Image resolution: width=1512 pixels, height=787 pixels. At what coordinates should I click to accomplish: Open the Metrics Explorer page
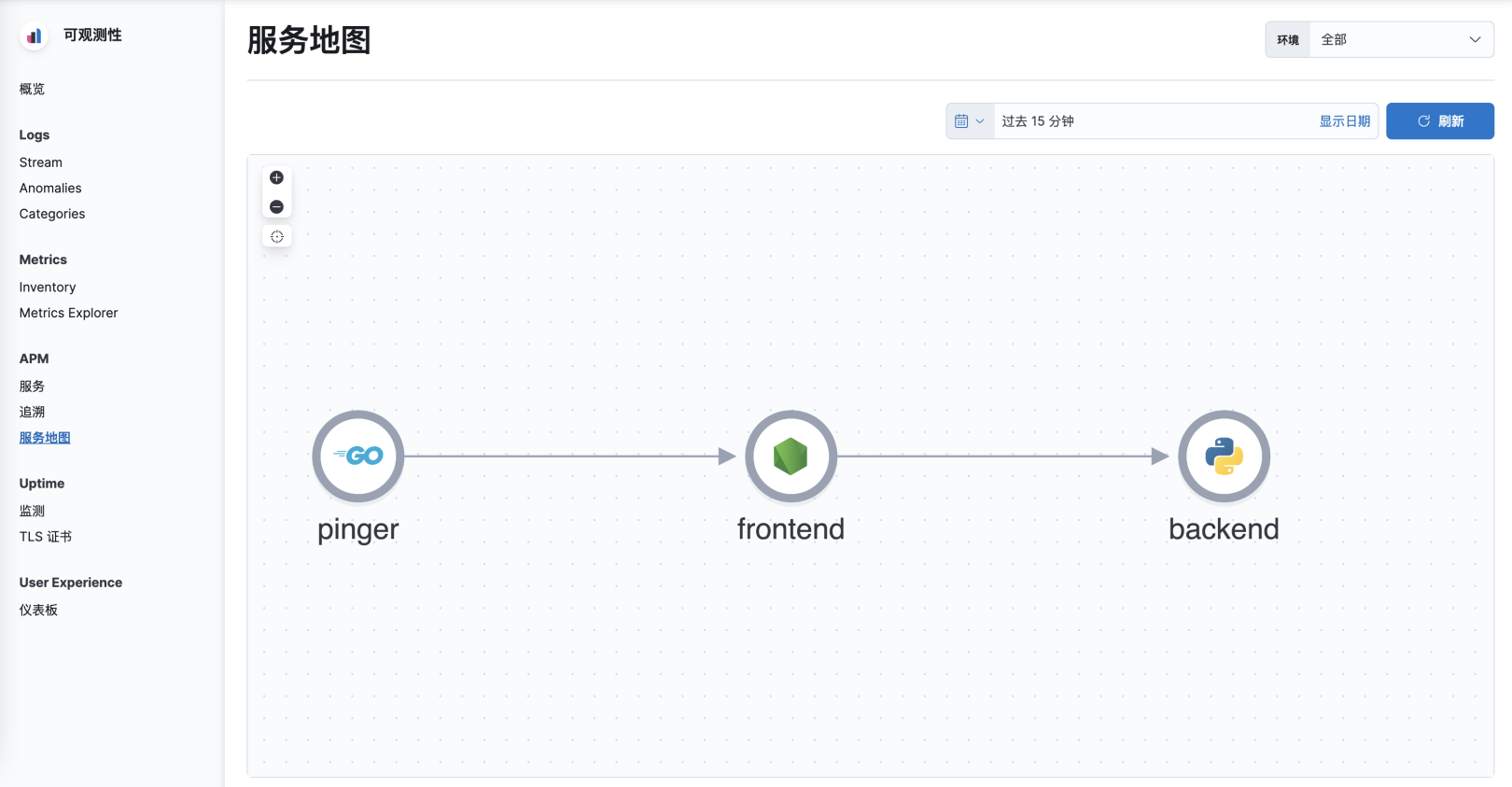click(x=67, y=313)
